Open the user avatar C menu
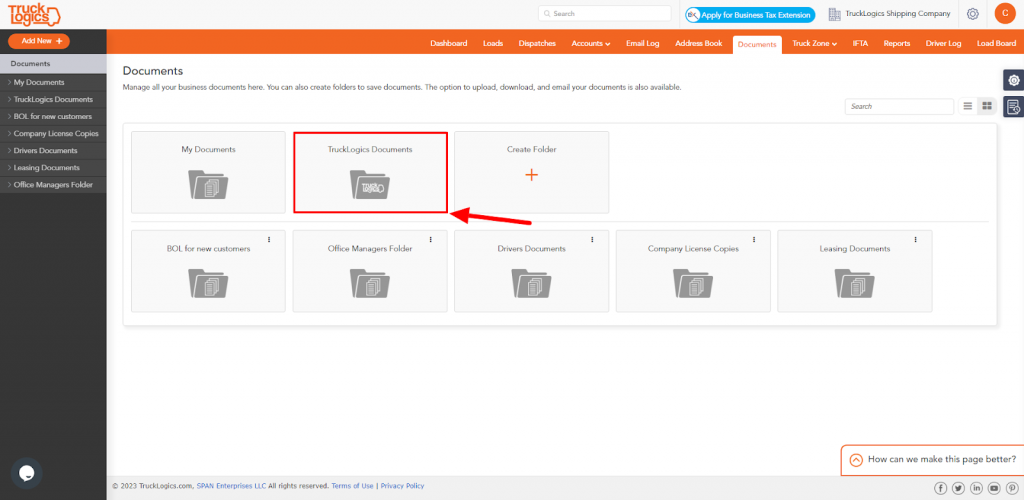Screen dimensions: 1024x500 point(1004,14)
